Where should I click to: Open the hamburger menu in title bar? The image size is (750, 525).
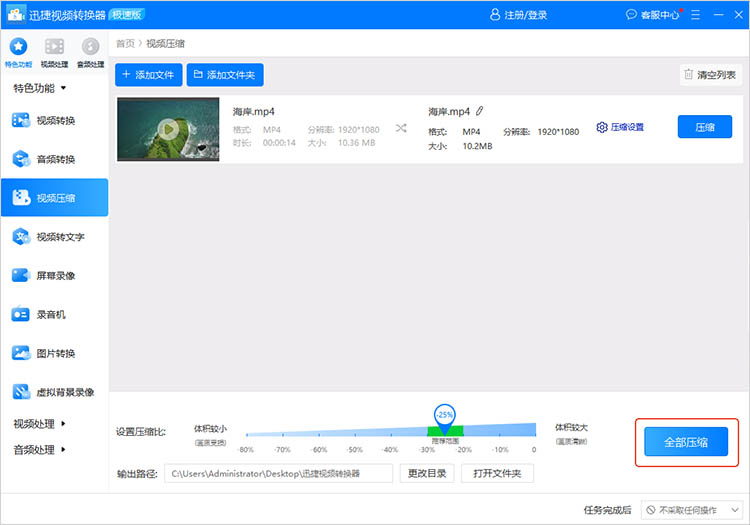pyautogui.click(x=695, y=15)
